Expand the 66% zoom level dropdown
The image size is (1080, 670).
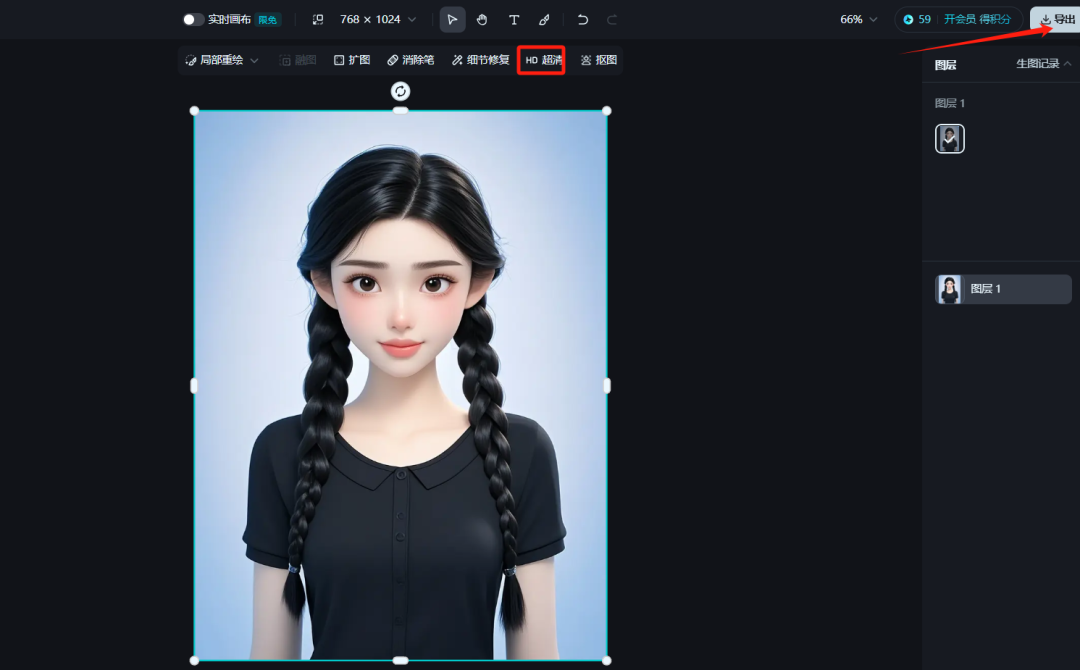pos(857,18)
